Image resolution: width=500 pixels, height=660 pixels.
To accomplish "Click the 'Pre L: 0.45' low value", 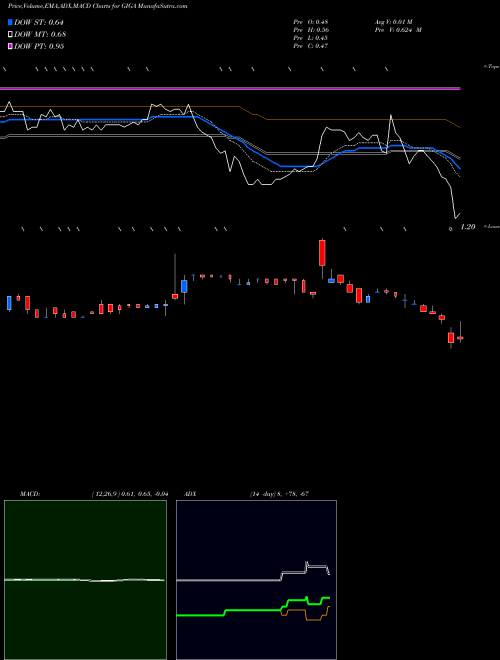I will (x=311, y=38).
